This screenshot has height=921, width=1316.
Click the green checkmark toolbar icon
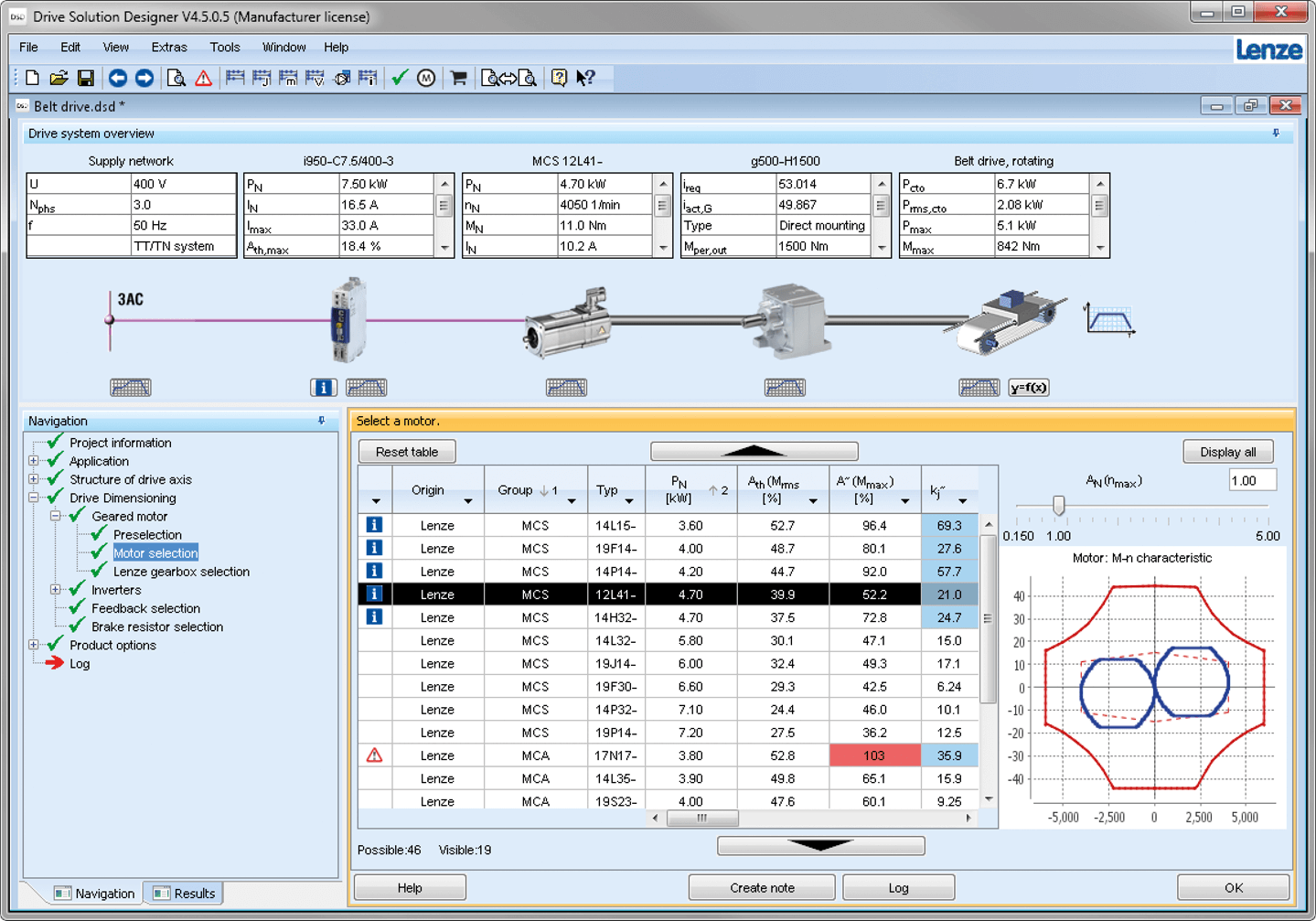(400, 79)
